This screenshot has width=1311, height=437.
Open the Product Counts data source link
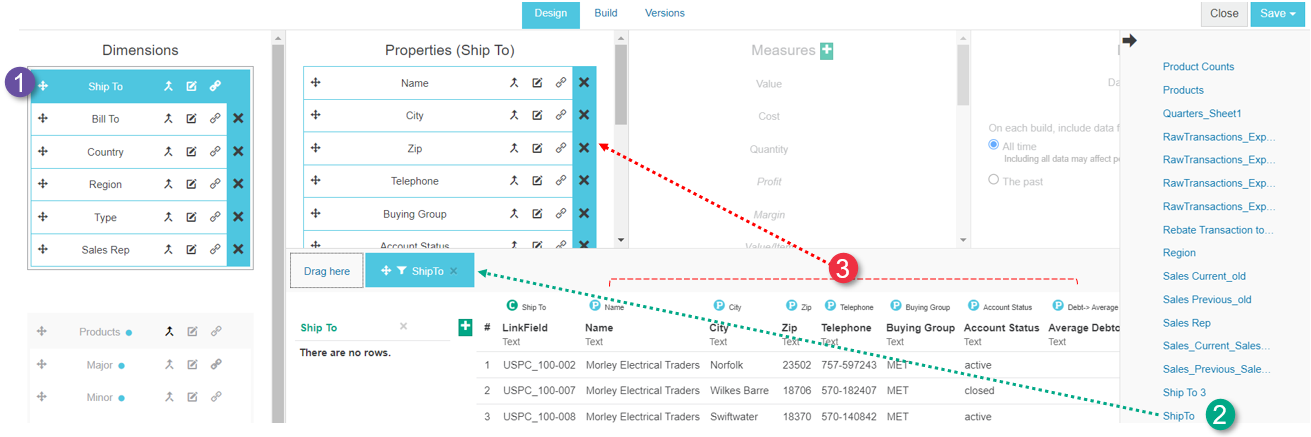1198,67
